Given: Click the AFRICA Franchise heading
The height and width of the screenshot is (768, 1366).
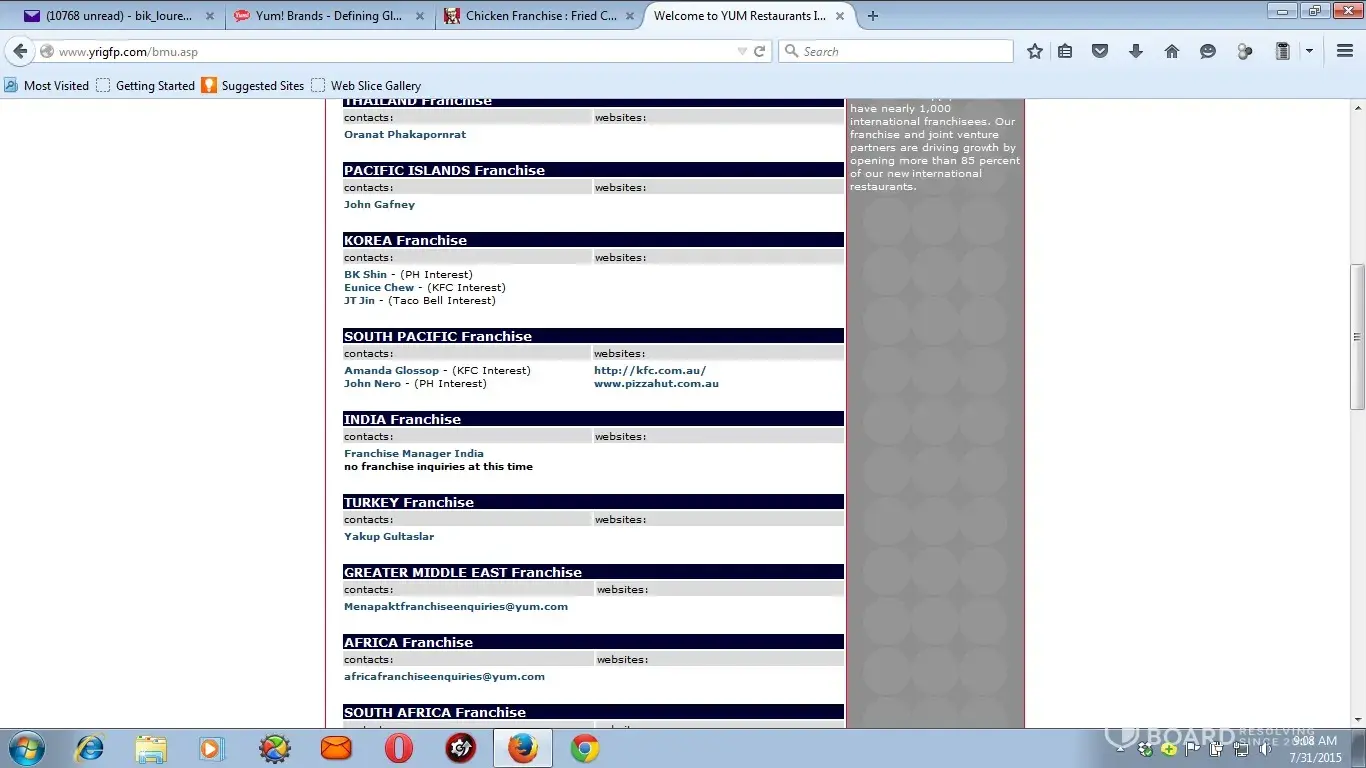Looking at the screenshot, I should click(x=408, y=643).
